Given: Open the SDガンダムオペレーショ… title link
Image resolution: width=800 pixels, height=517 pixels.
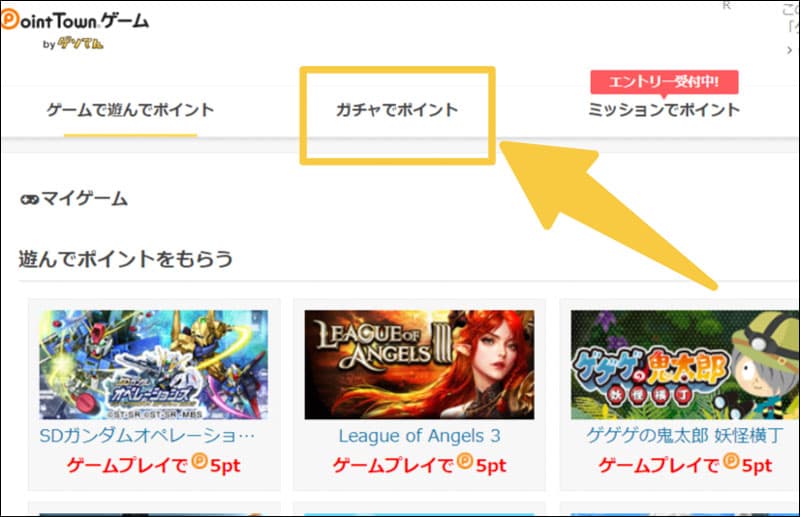Looking at the screenshot, I should pos(147,436).
